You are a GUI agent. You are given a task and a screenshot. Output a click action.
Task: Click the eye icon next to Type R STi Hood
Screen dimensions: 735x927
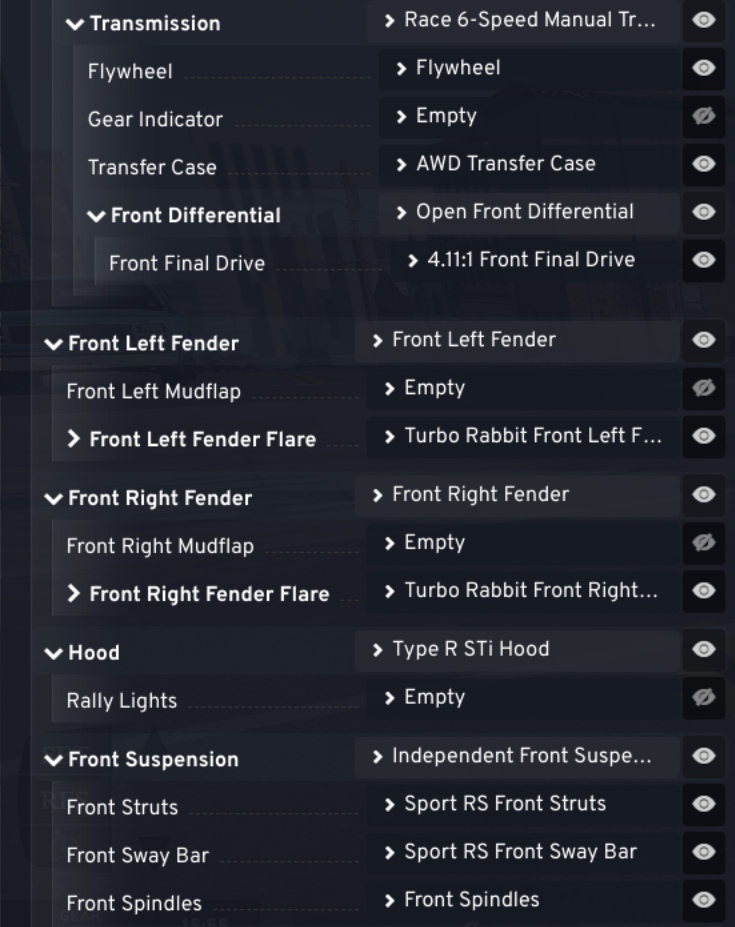point(704,650)
